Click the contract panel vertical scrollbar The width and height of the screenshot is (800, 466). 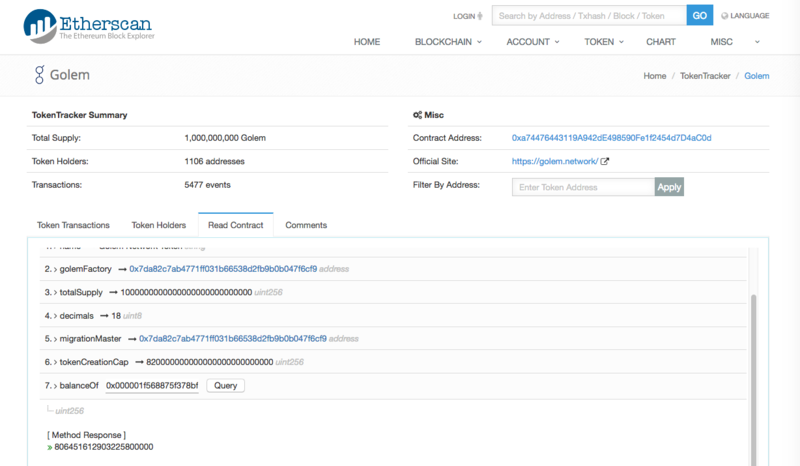(x=753, y=378)
